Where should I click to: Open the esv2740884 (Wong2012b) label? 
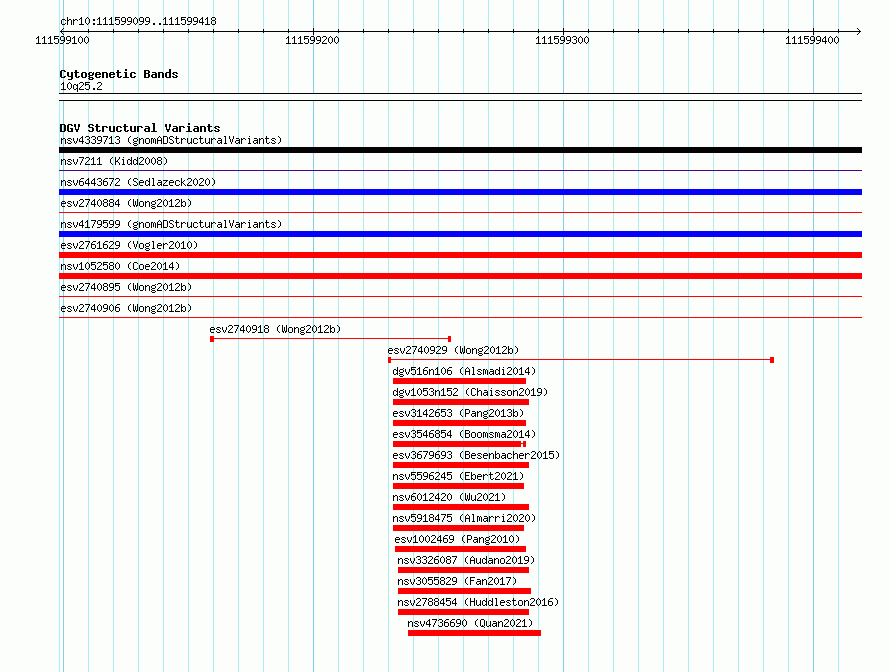pos(126,203)
